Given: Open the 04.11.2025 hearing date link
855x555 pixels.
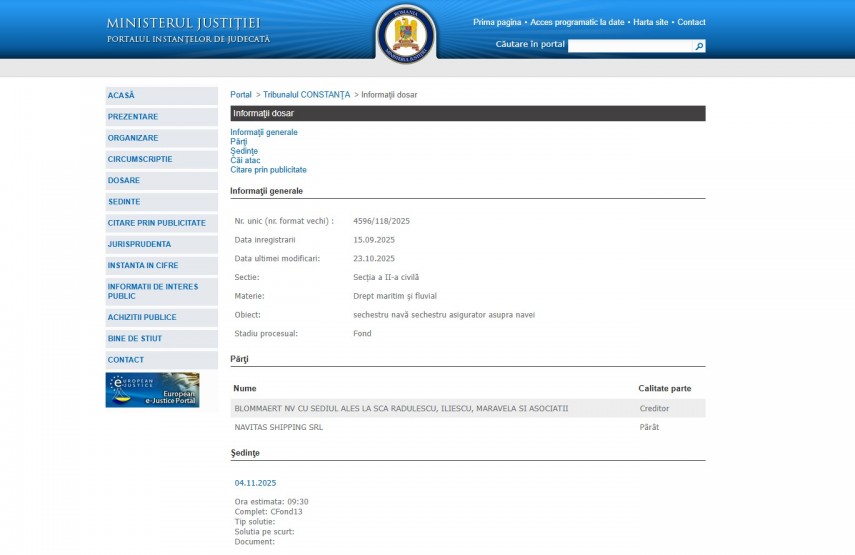Looking at the screenshot, I should pos(255,483).
